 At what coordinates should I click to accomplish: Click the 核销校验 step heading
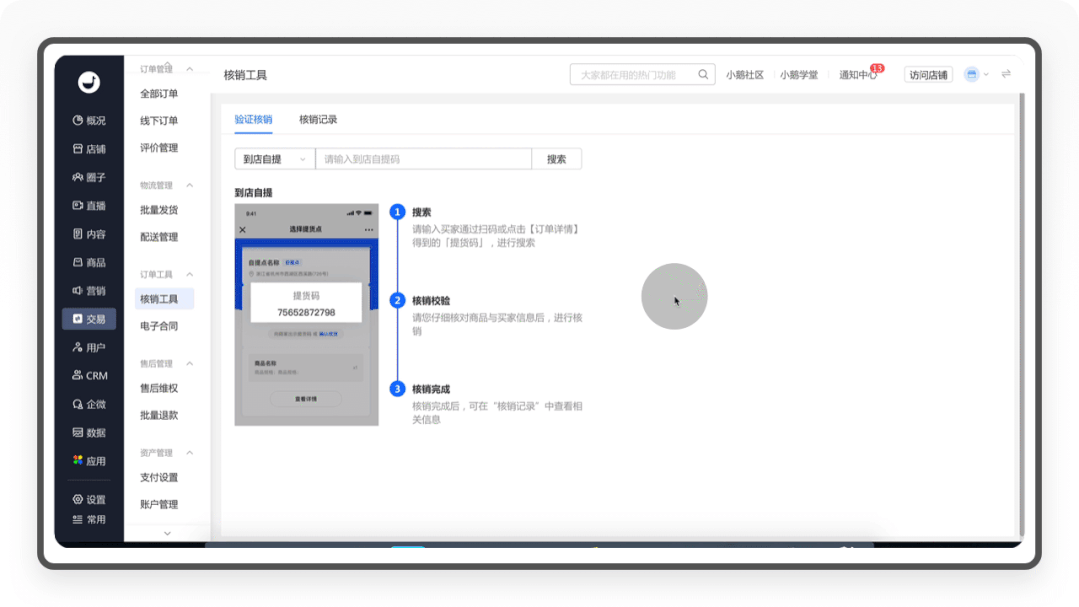pyautogui.click(x=431, y=301)
